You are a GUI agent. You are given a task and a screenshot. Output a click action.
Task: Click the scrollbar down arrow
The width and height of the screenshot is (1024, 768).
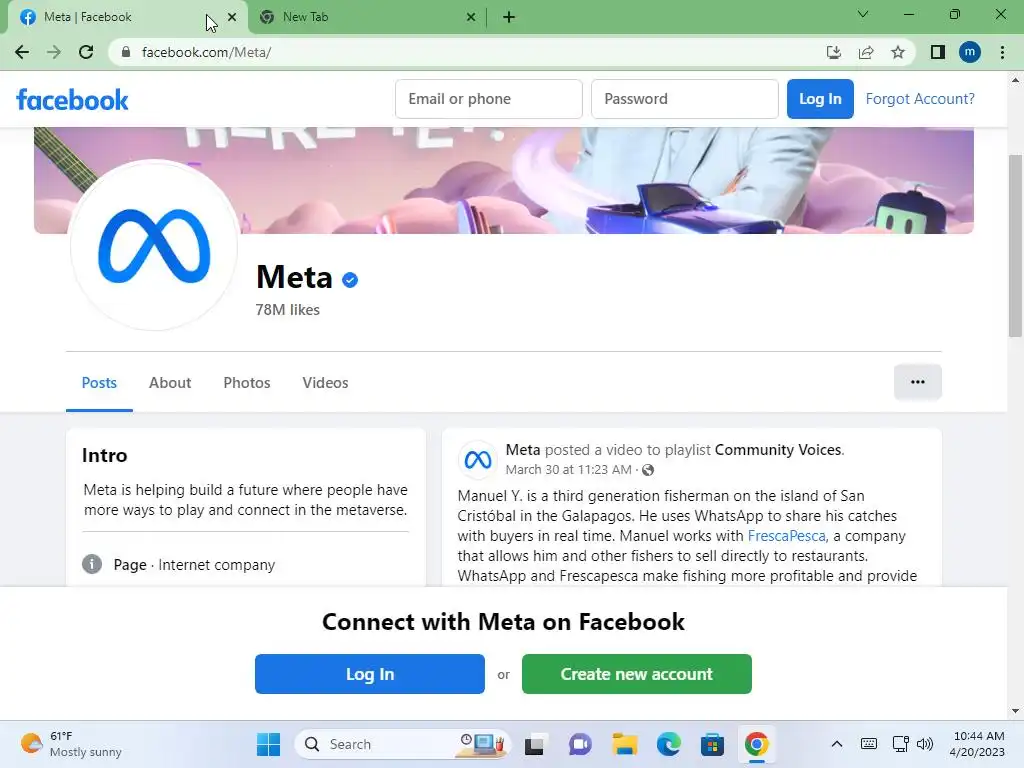coord(1016,711)
